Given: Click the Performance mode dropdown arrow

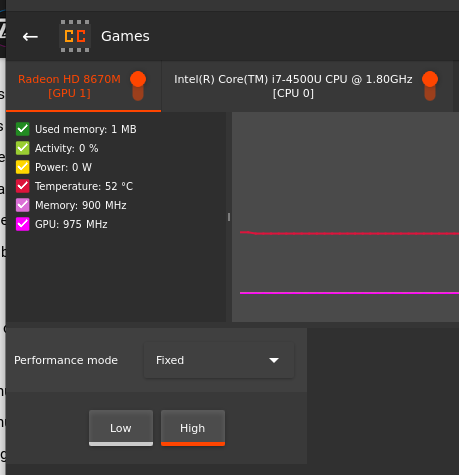Looking at the screenshot, I should pyautogui.click(x=274, y=360).
